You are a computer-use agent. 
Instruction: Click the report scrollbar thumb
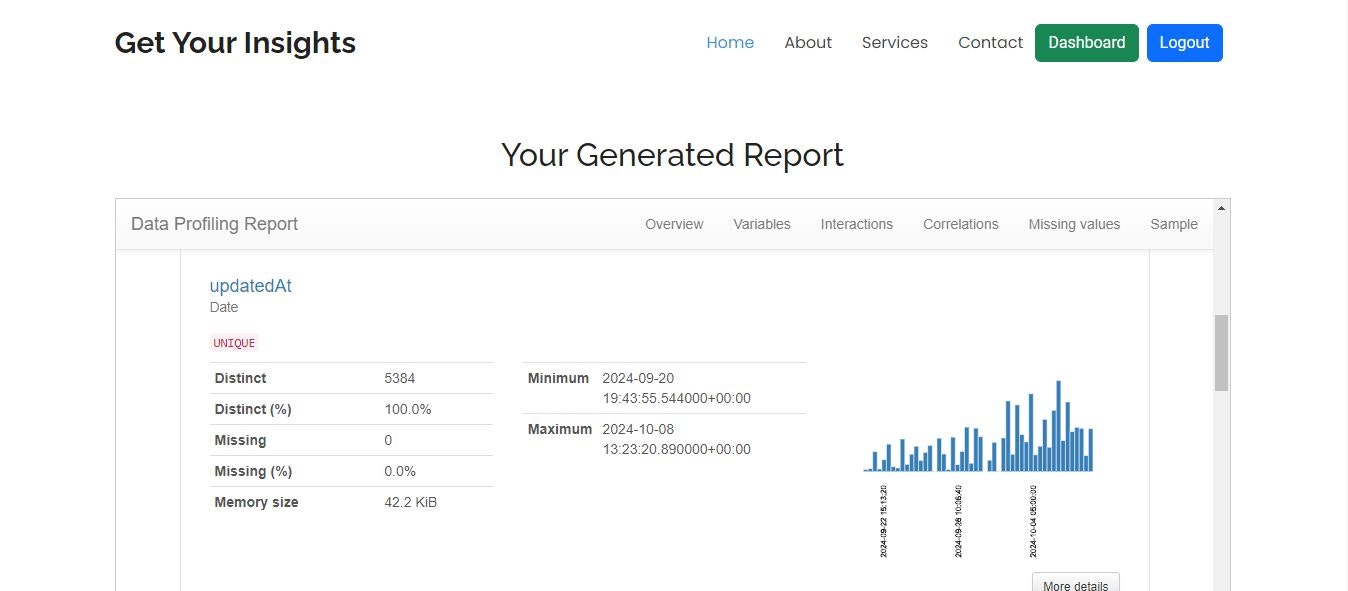(x=1221, y=353)
